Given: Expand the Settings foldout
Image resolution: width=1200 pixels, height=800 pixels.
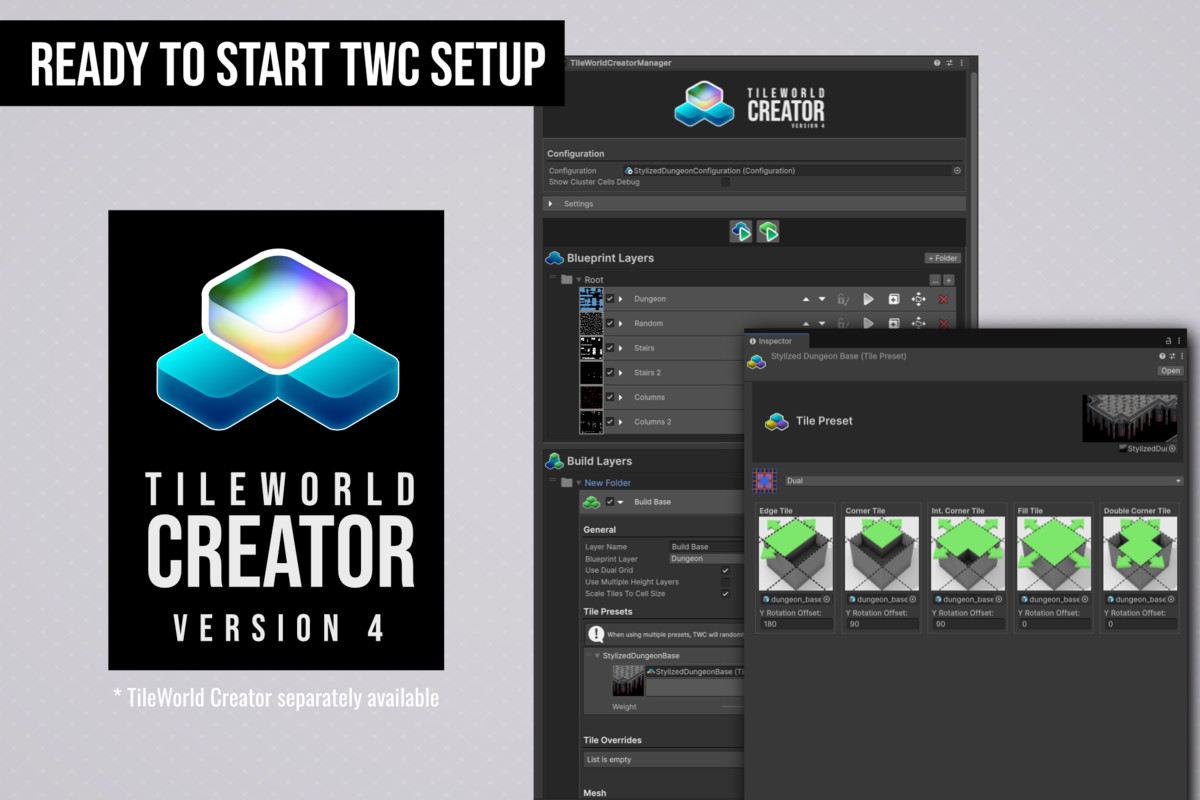Looking at the screenshot, I should 551,204.
